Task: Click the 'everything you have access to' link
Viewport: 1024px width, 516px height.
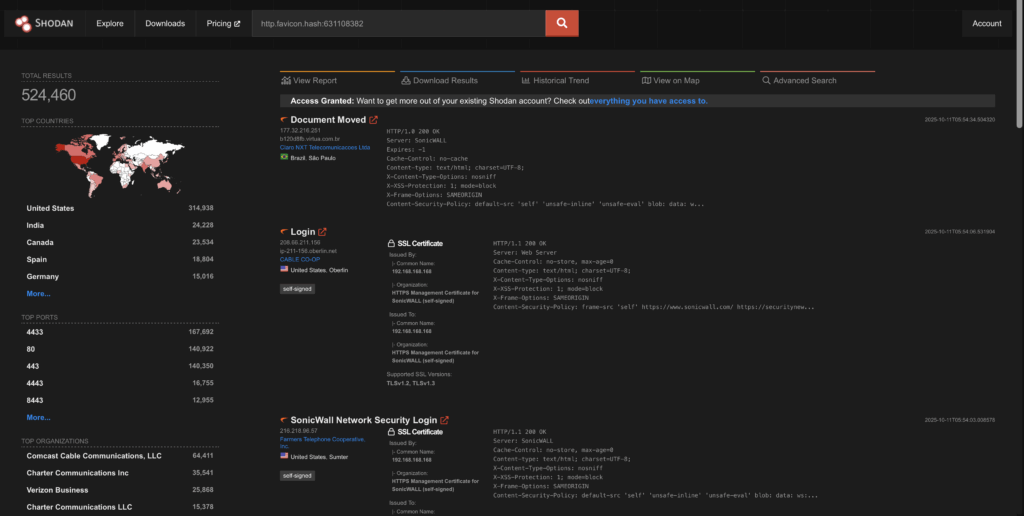Action: pyautogui.click(x=648, y=101)
